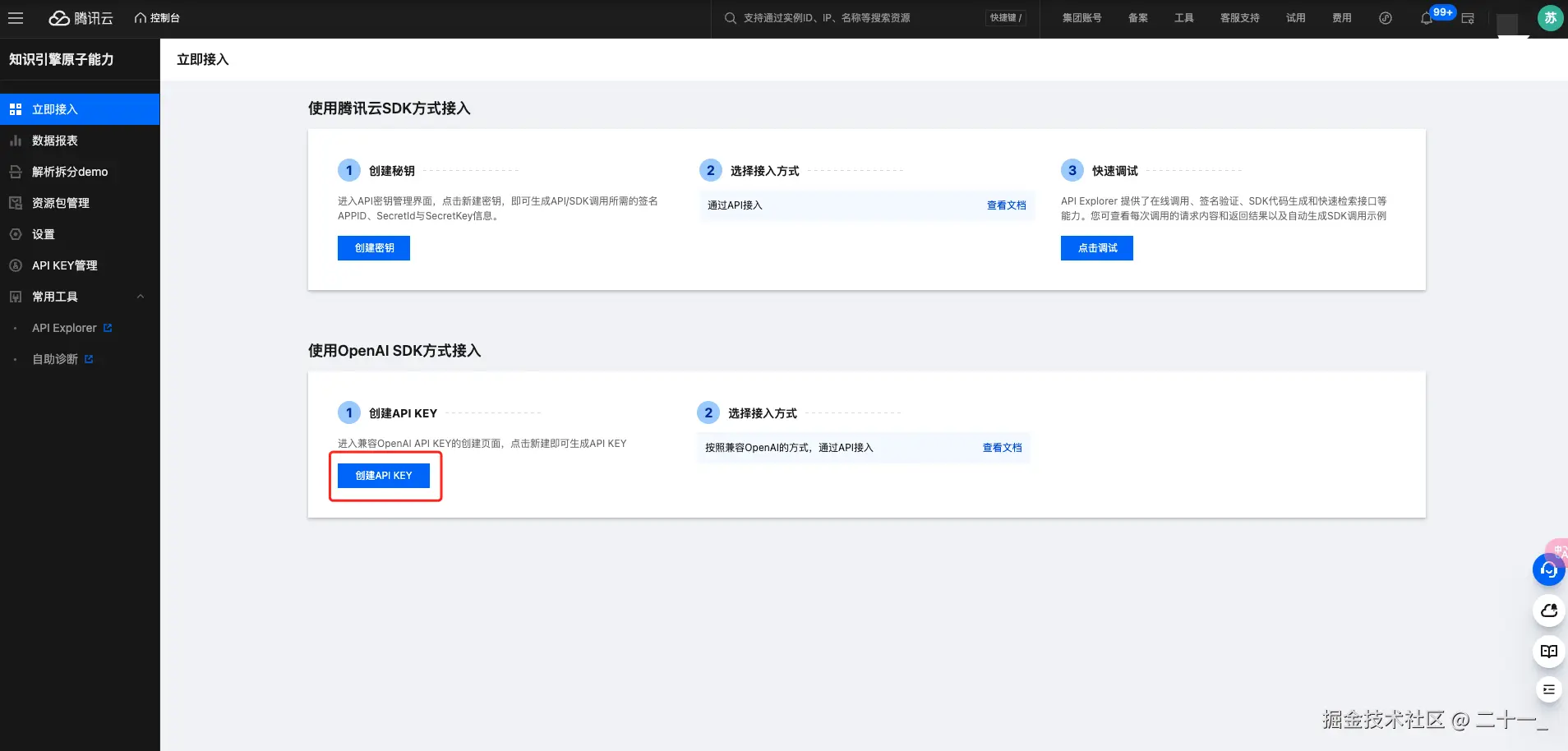Click the 立即接入 grid icon
The width and height of the screenshot is (1568, 751).
[x=16, y=109]
